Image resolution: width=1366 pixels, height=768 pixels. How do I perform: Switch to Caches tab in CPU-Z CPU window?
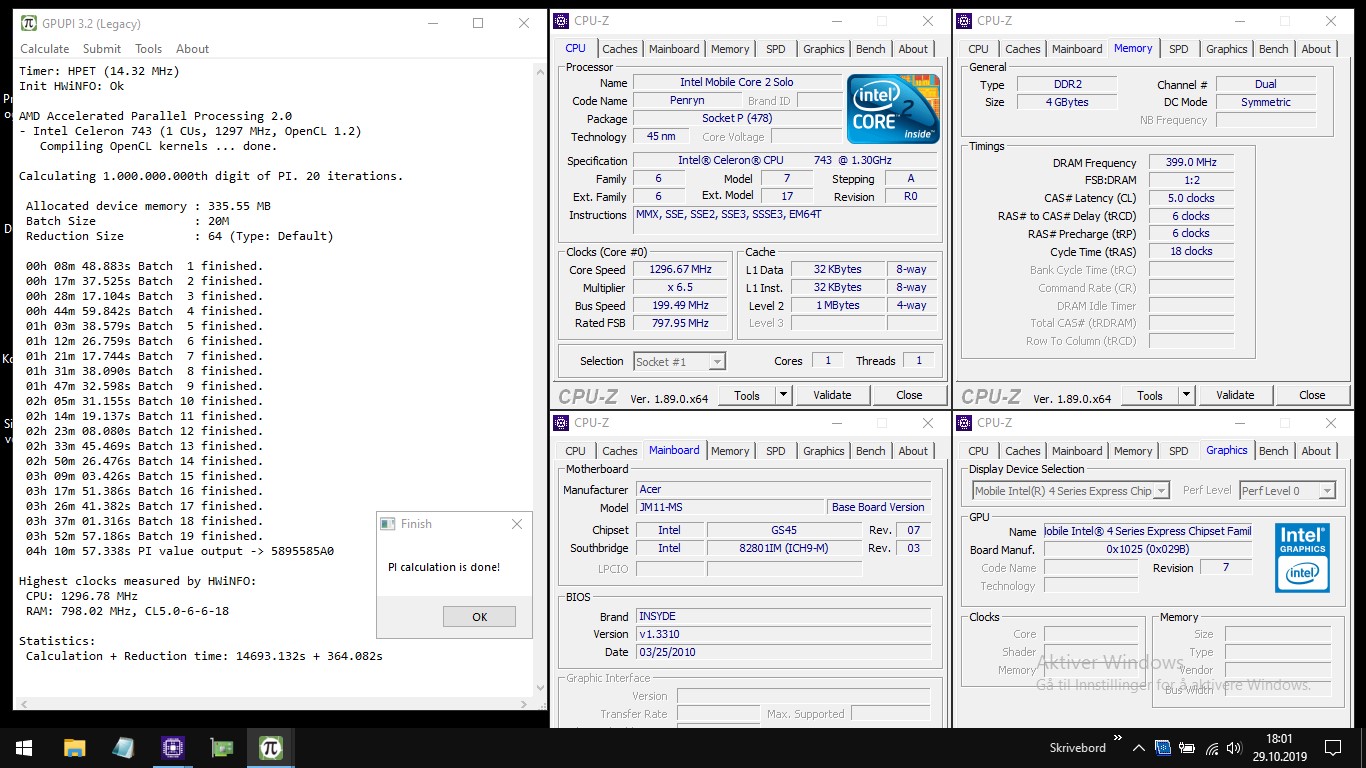(619, 49)
